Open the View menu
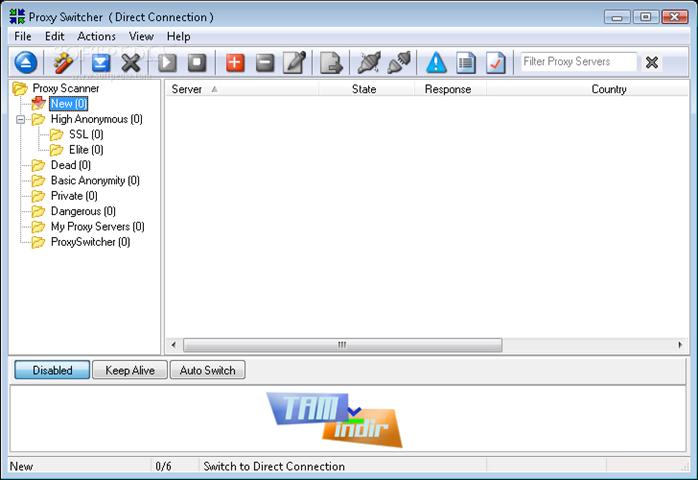Image resolution: width=698 pixels, height=480 pixels. coord(141,36)
